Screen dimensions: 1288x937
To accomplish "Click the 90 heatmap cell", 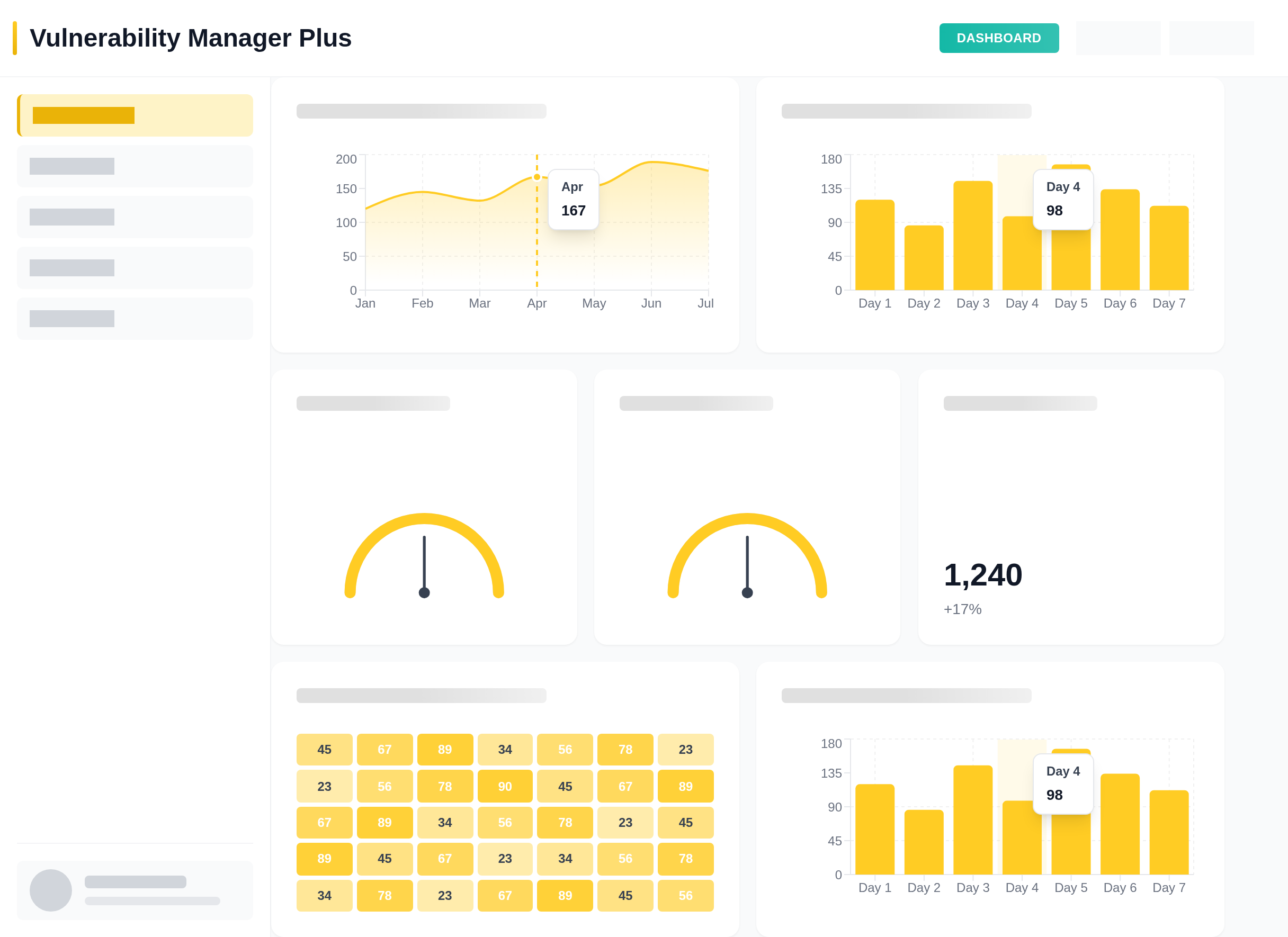I will click(505, 786).
